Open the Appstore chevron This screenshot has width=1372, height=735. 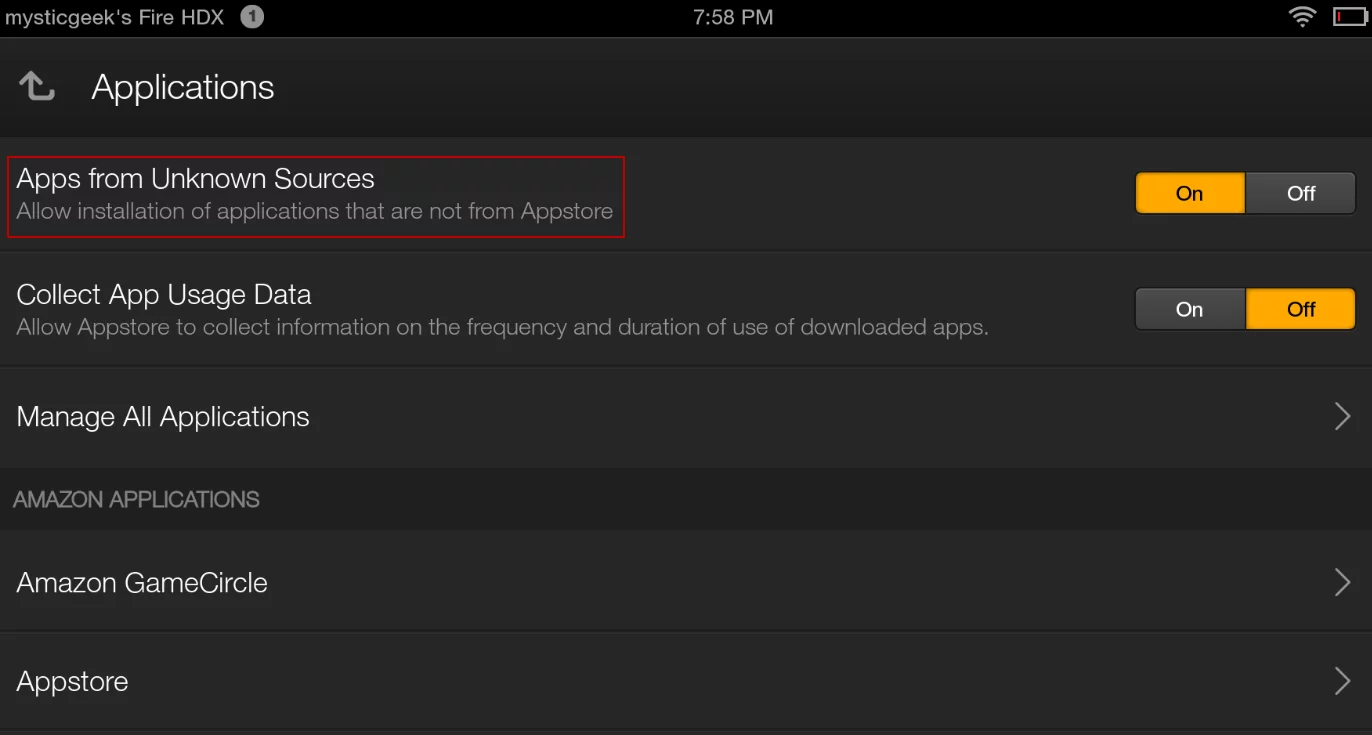click(1343, 681)
